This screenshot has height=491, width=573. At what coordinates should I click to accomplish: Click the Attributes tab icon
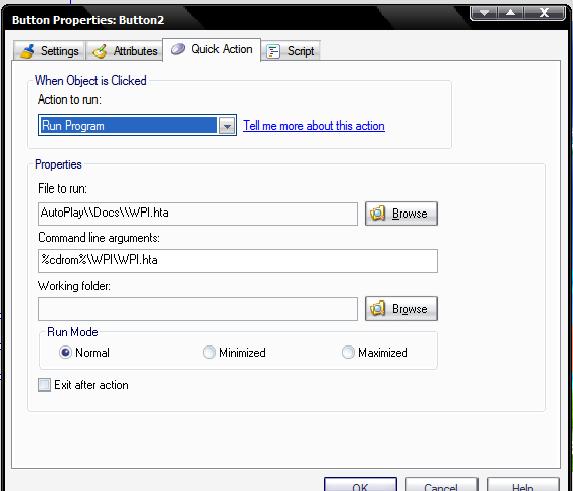[x=100, y=51]
